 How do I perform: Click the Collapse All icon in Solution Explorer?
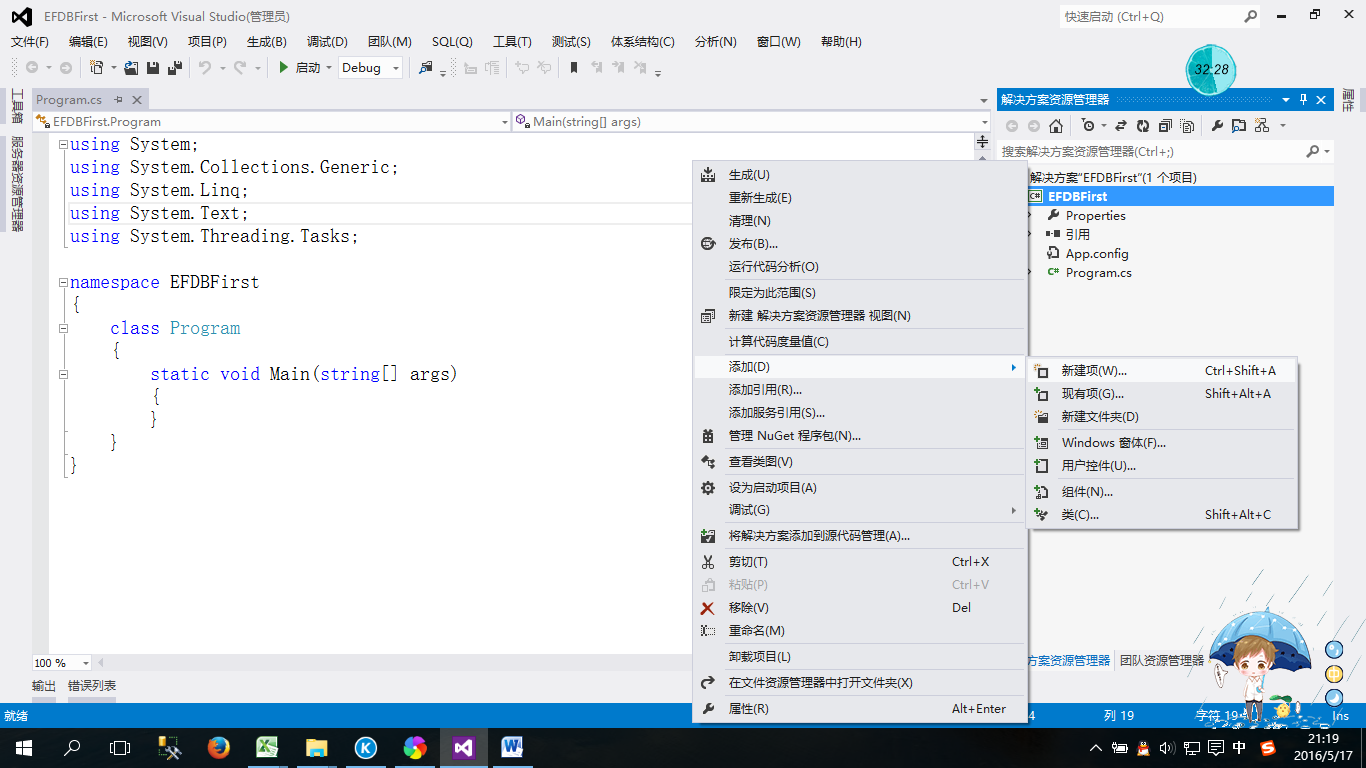[x=1165, y=125]
